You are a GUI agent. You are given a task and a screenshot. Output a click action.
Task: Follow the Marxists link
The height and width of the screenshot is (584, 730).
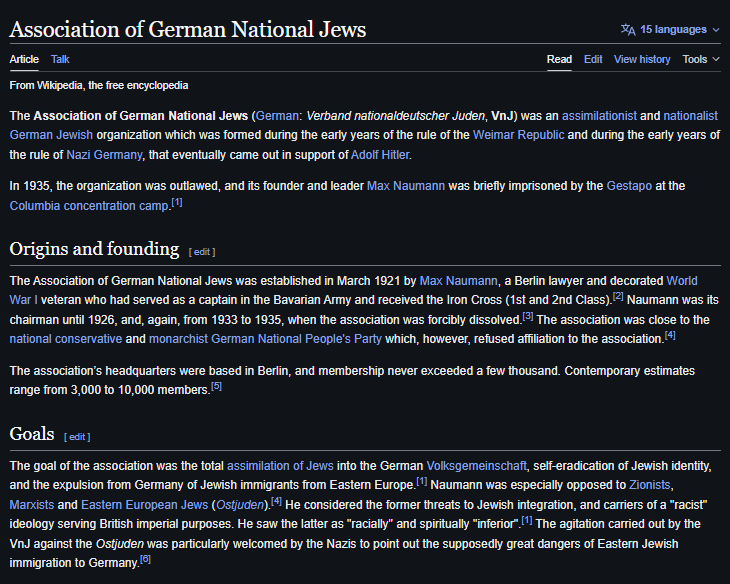click(x=32, y=505)
